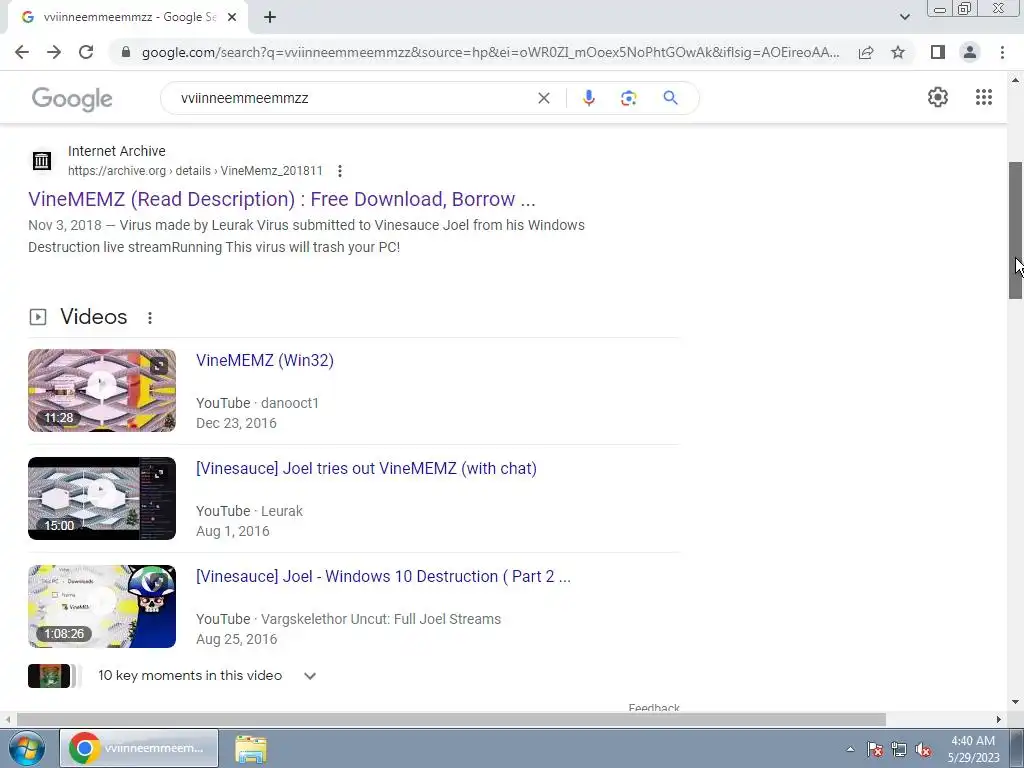Submit the search with the magnifier icon
The height and width of the screenshot is (768, 1024).
[670, 98]
